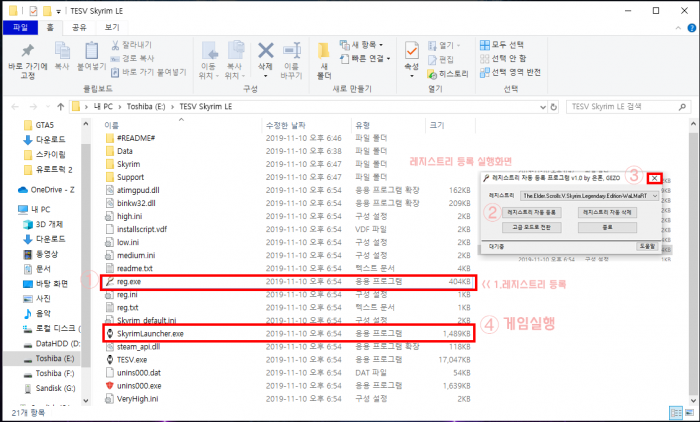Click the back arrow navigation button
The width and height of the screenshot is (700, 422).
coord(15,107)
